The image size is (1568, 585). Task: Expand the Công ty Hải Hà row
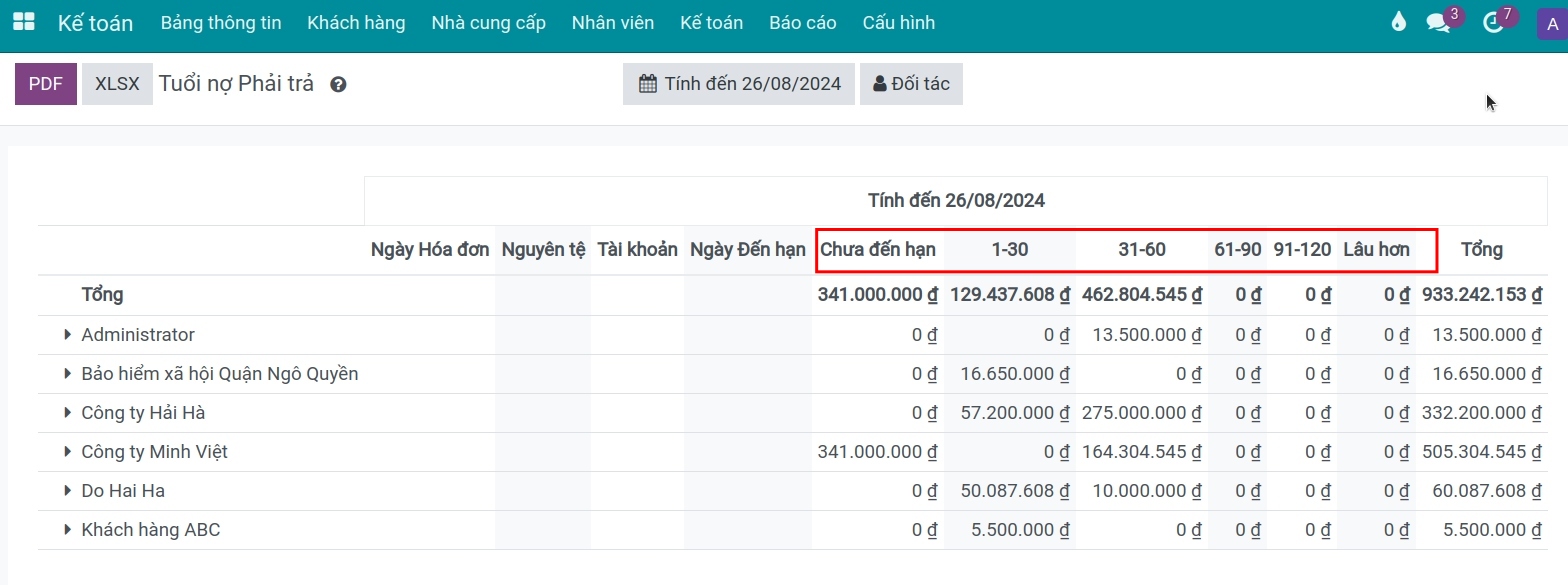[67, 412]
